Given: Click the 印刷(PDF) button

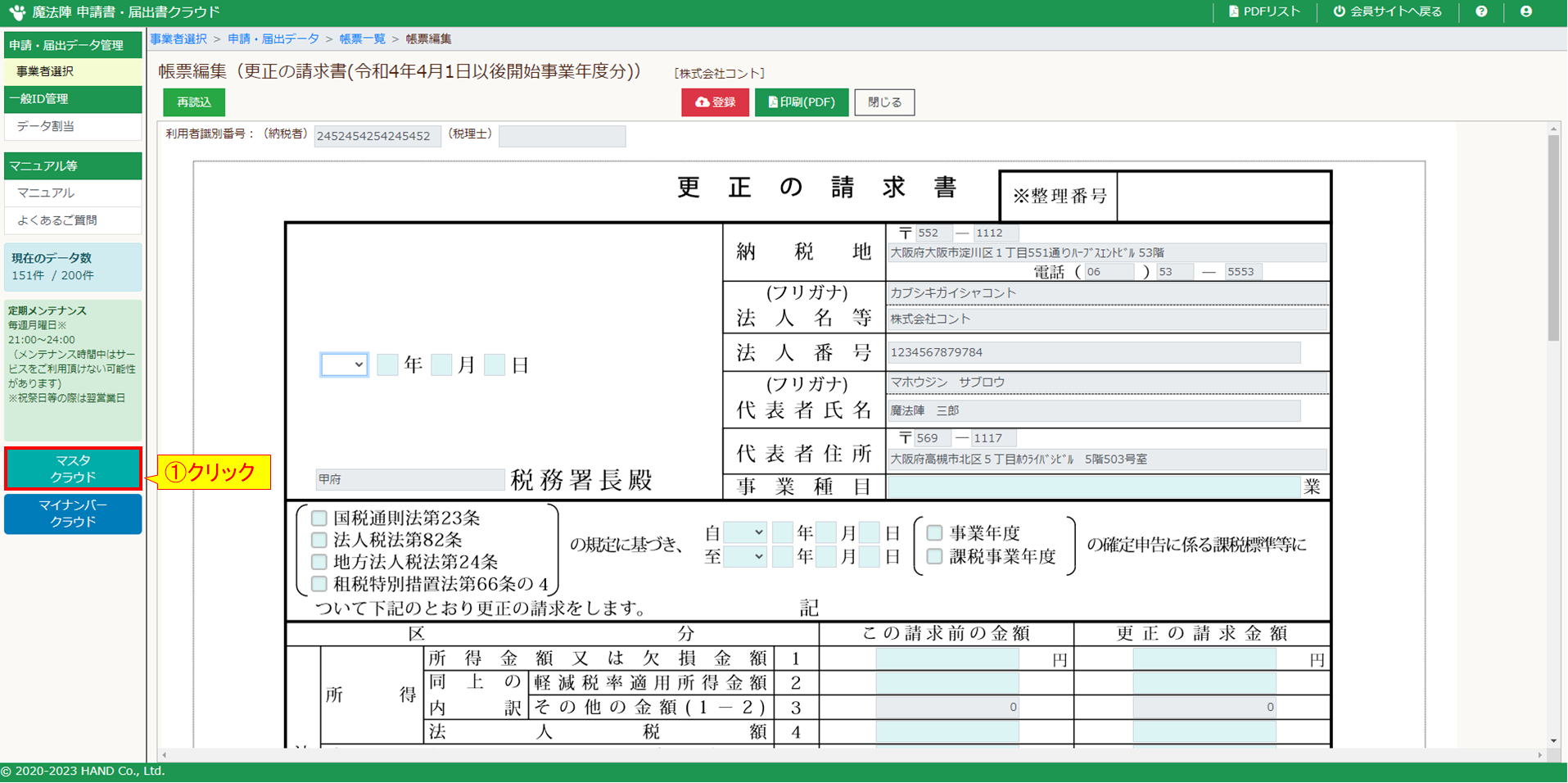Looking at the screenshot, I should pos(802,102).
